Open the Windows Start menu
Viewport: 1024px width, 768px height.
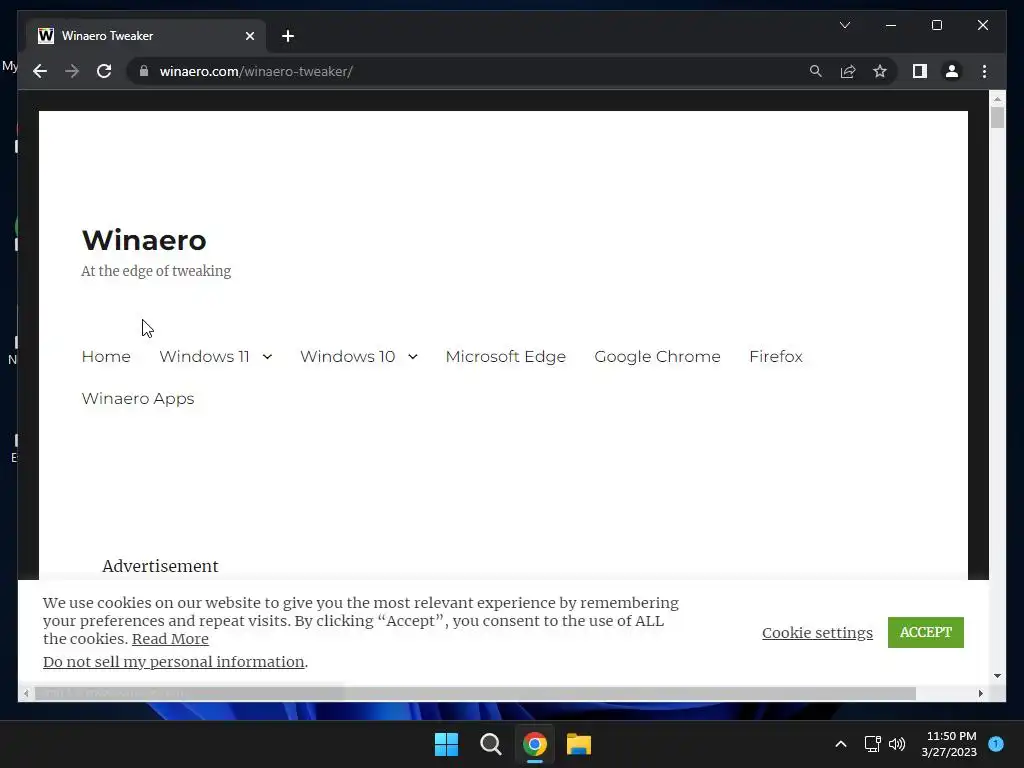[447, 744]
